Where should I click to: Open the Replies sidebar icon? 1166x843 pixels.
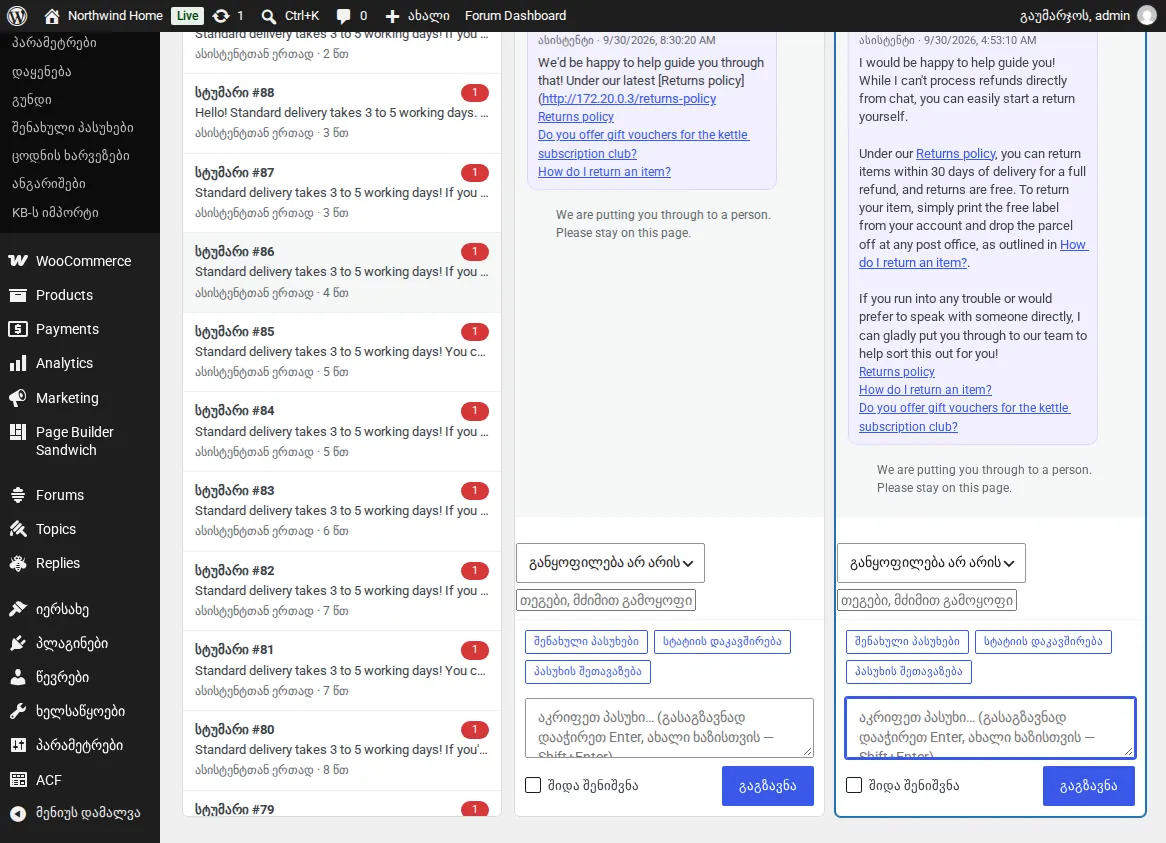tap(18, 563)
